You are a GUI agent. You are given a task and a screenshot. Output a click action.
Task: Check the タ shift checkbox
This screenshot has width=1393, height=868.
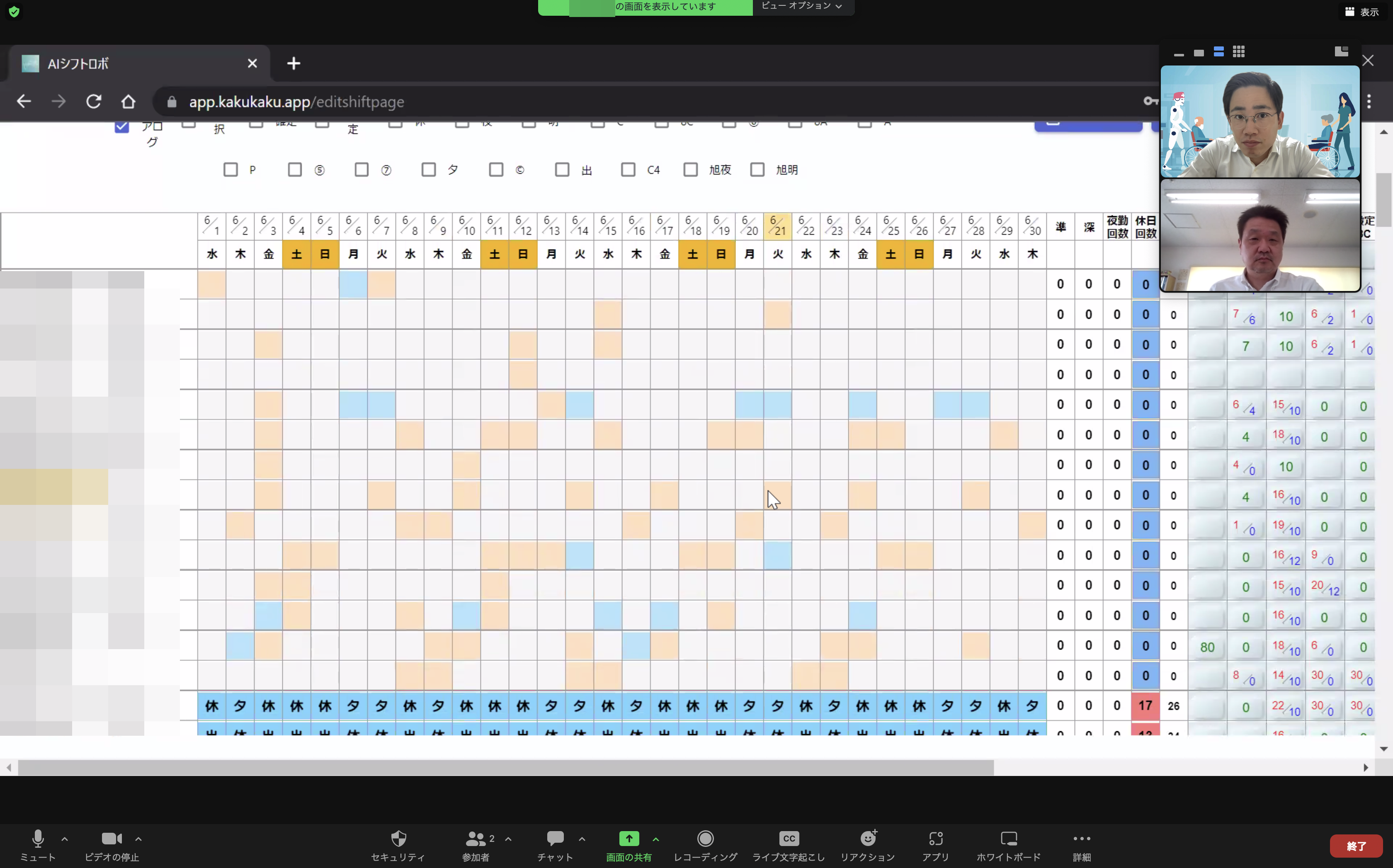428,170
